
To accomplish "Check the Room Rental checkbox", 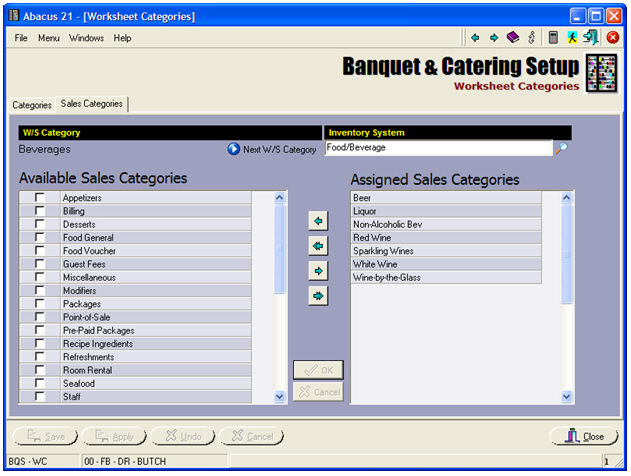I will coord(39,370).
